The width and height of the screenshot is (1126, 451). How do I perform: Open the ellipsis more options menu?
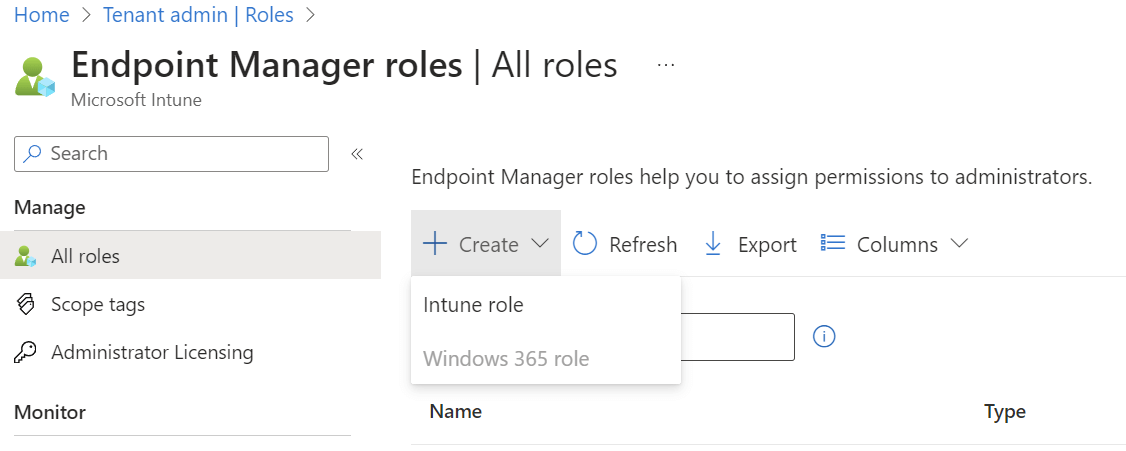[x=666, y=66]
